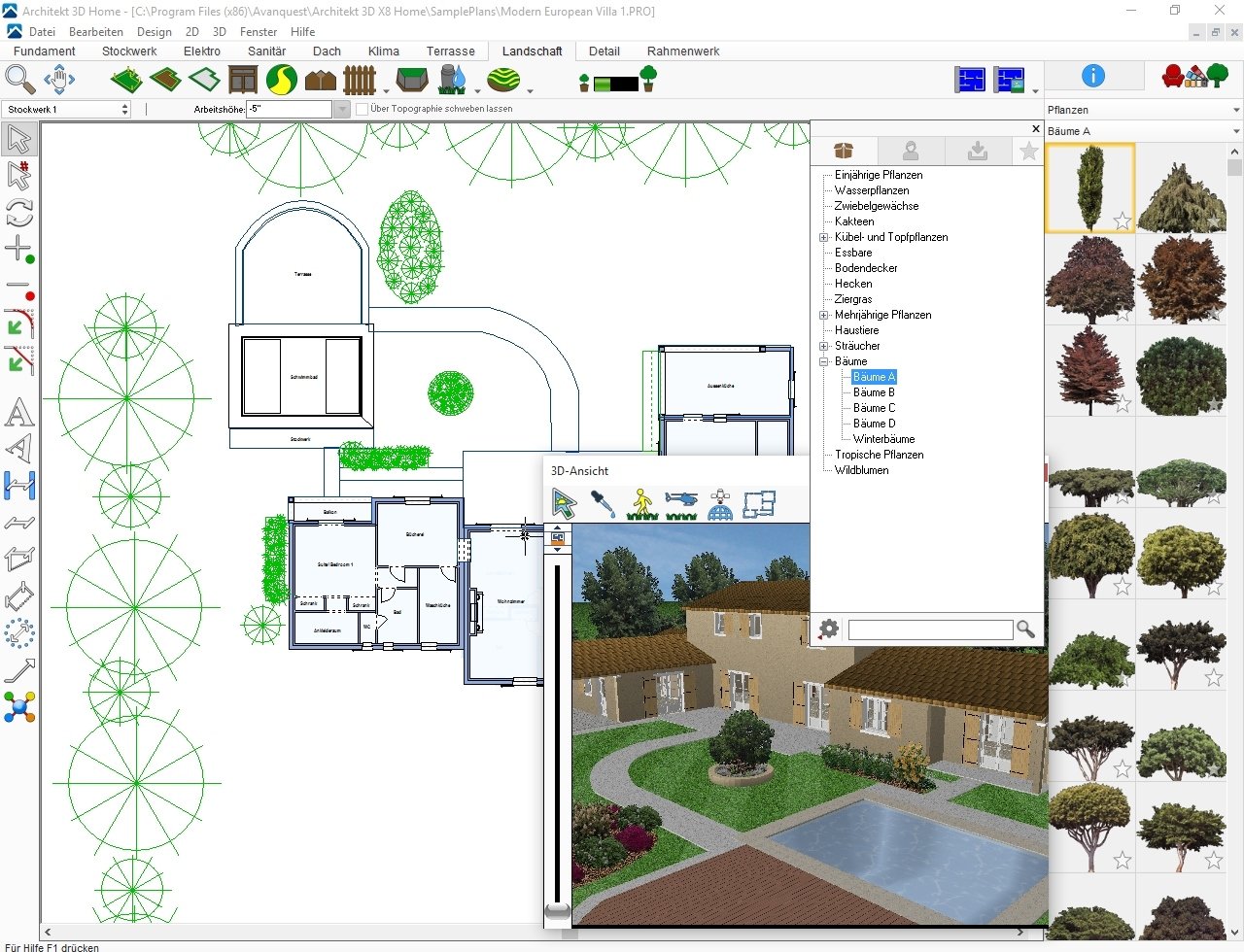Screen dimensions: 1244x952
Task: Pick the text annotation tool
Action: tap(18, 413)
